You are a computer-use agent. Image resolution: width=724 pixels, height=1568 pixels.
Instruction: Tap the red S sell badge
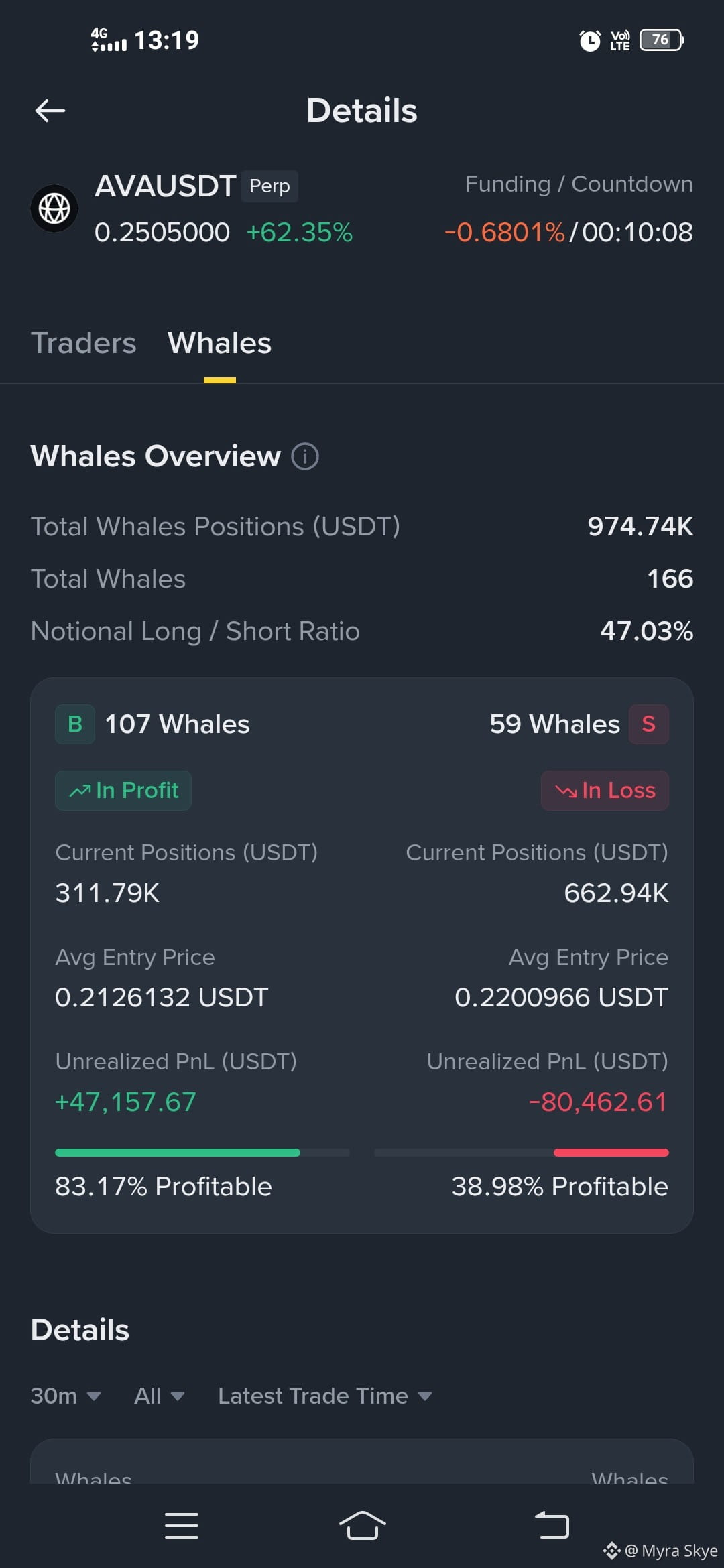tap(648, 724)
